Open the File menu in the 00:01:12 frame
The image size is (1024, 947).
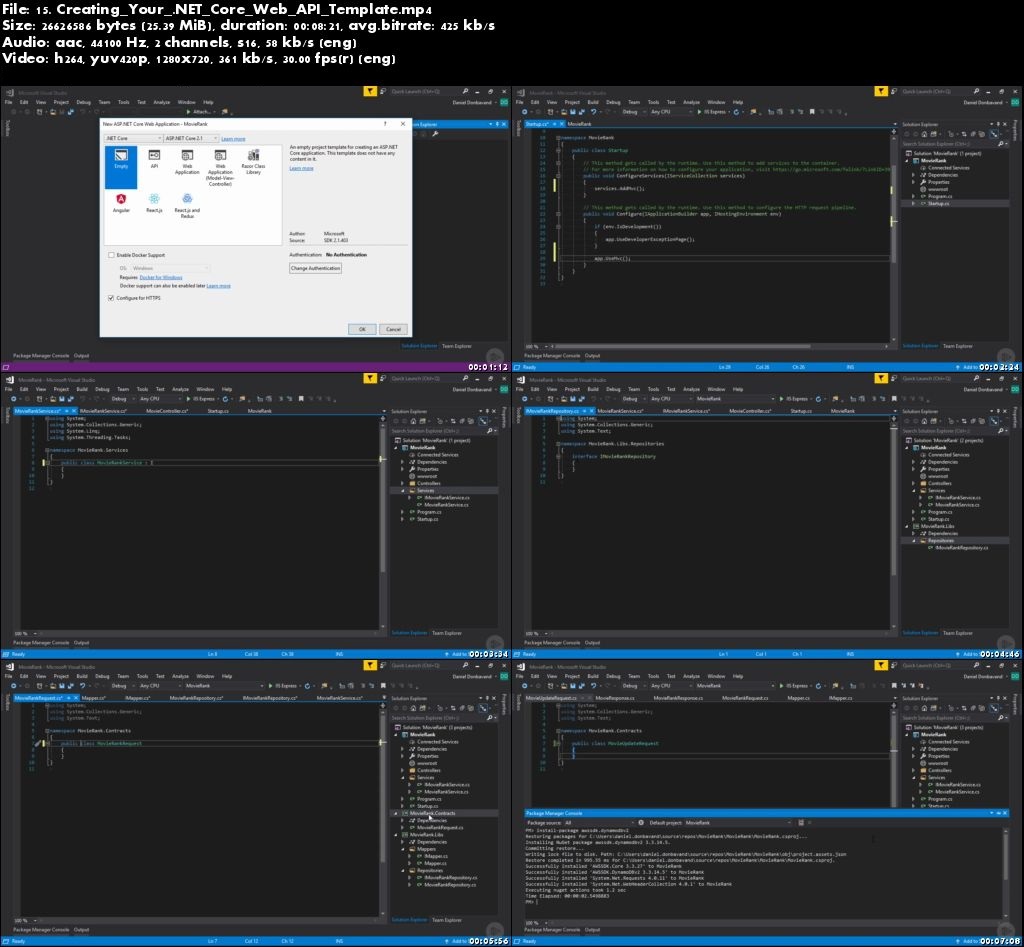pos(8,102)
